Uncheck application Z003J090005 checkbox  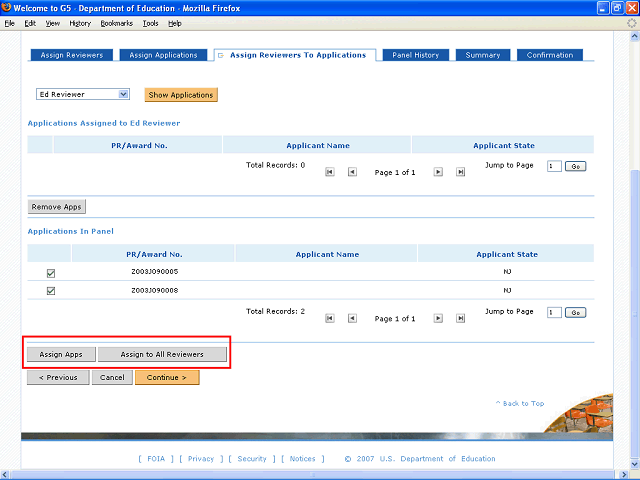point(51,272)
